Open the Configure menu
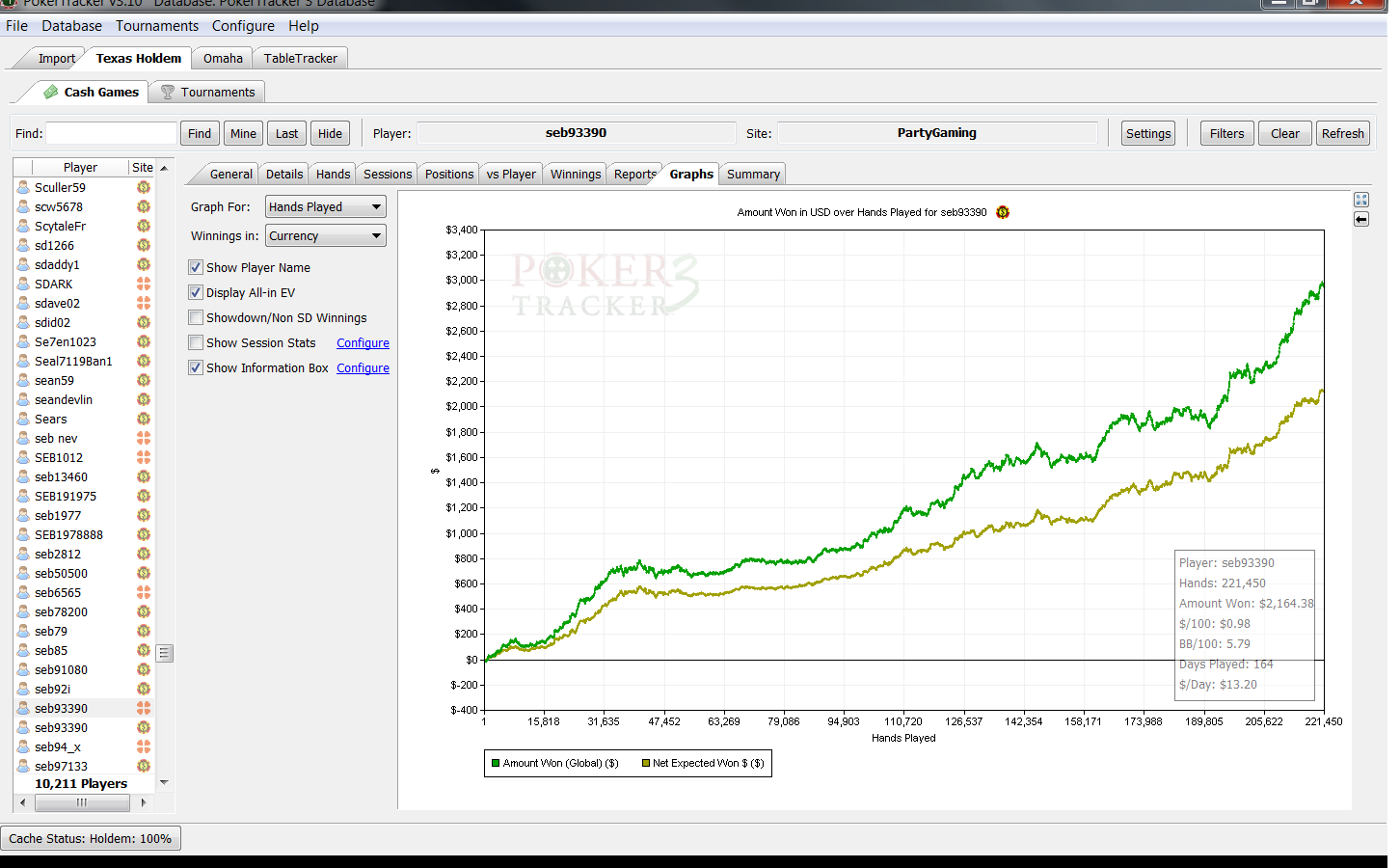This screenshot has height=868, width=1400. click(243, 26)
